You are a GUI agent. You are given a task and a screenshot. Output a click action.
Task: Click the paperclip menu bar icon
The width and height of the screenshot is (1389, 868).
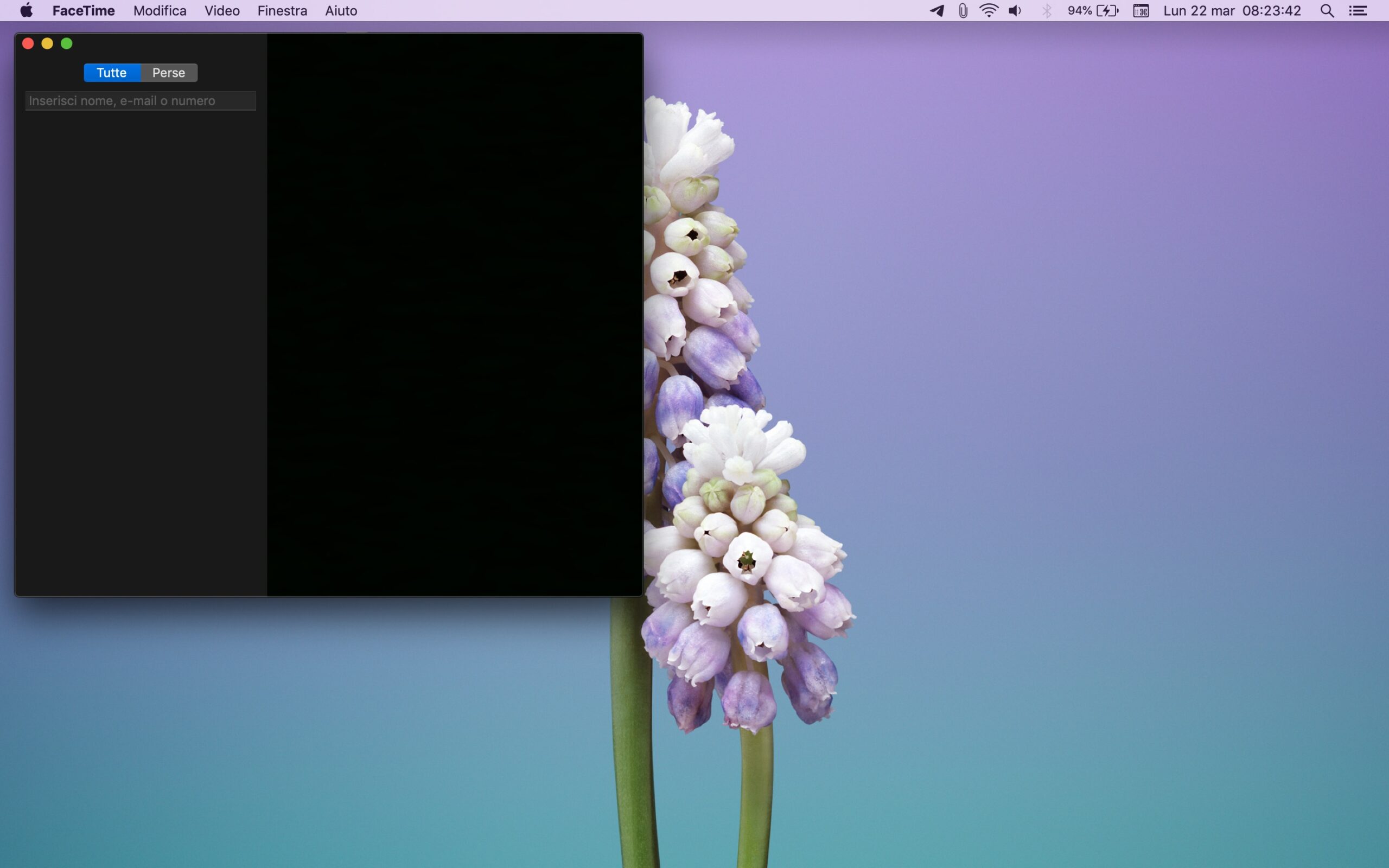point(963,11)
